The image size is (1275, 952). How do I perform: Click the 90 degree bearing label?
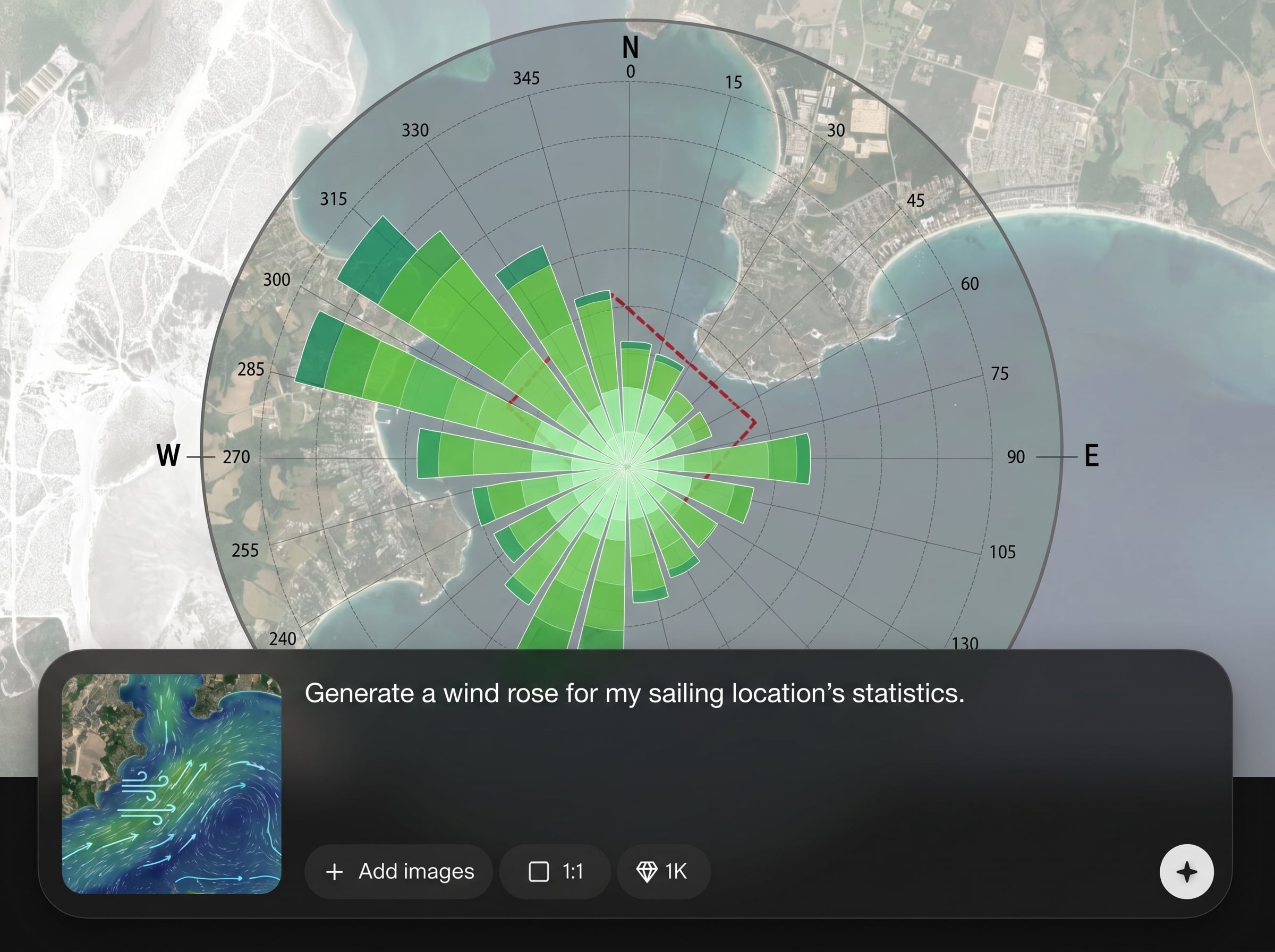pyautogui.click(x=1016, y=457)
